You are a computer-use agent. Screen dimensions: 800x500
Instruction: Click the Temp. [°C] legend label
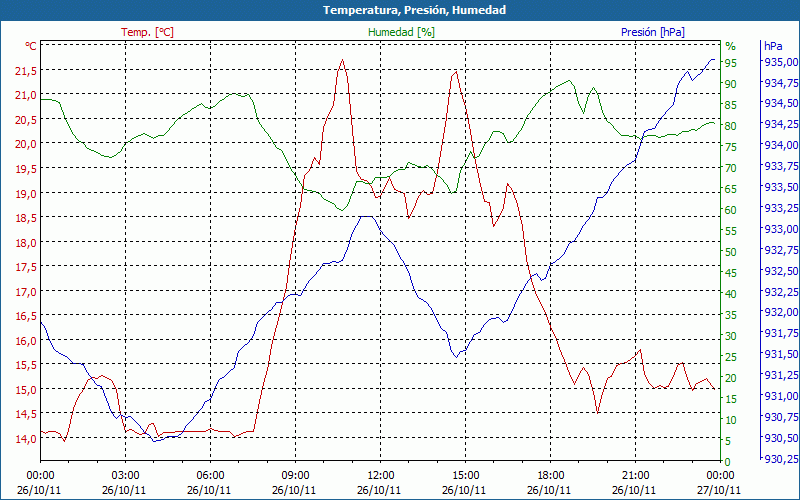point(147,32)
